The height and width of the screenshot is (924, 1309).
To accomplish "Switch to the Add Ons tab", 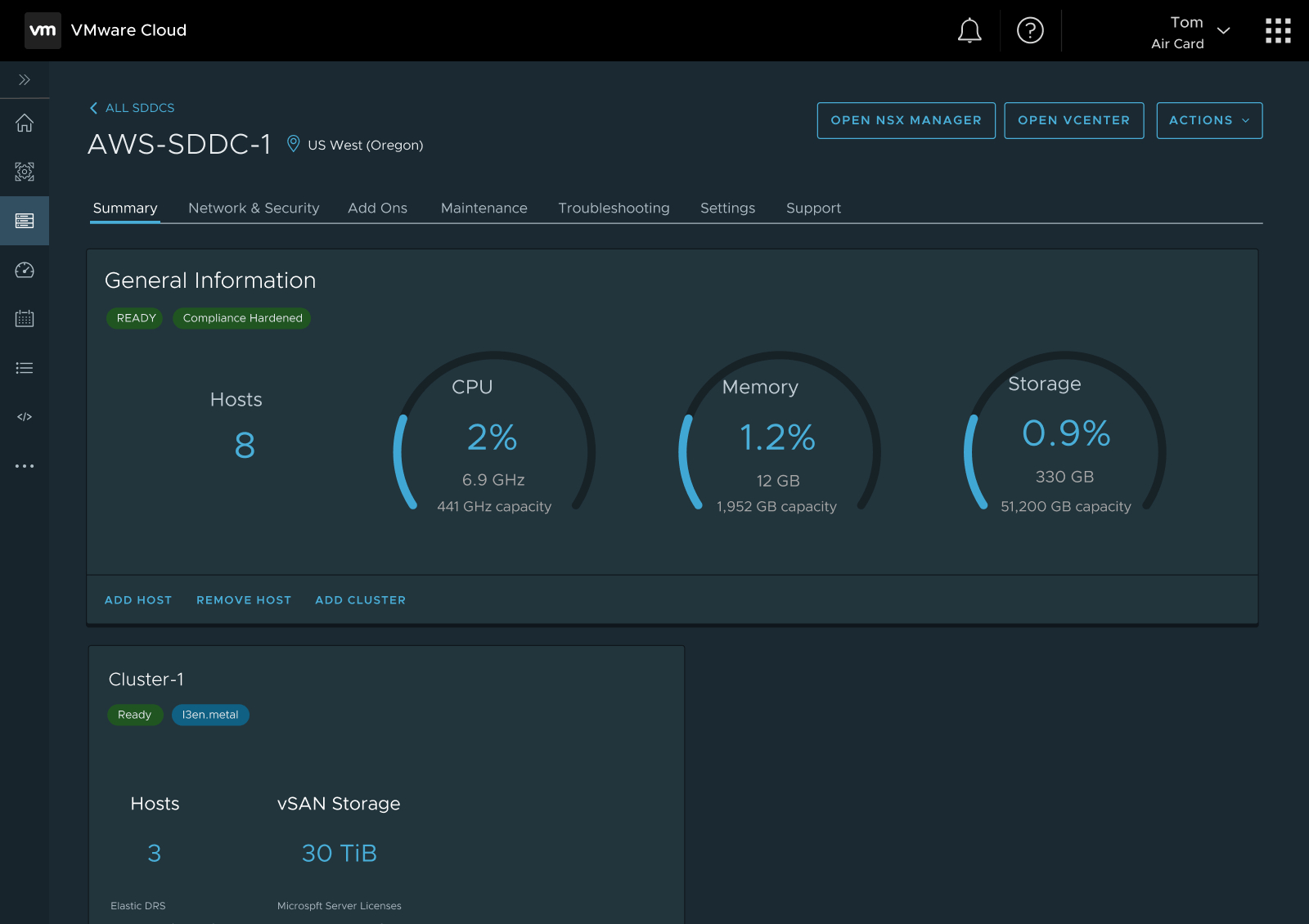I will (x=377, y=208).
